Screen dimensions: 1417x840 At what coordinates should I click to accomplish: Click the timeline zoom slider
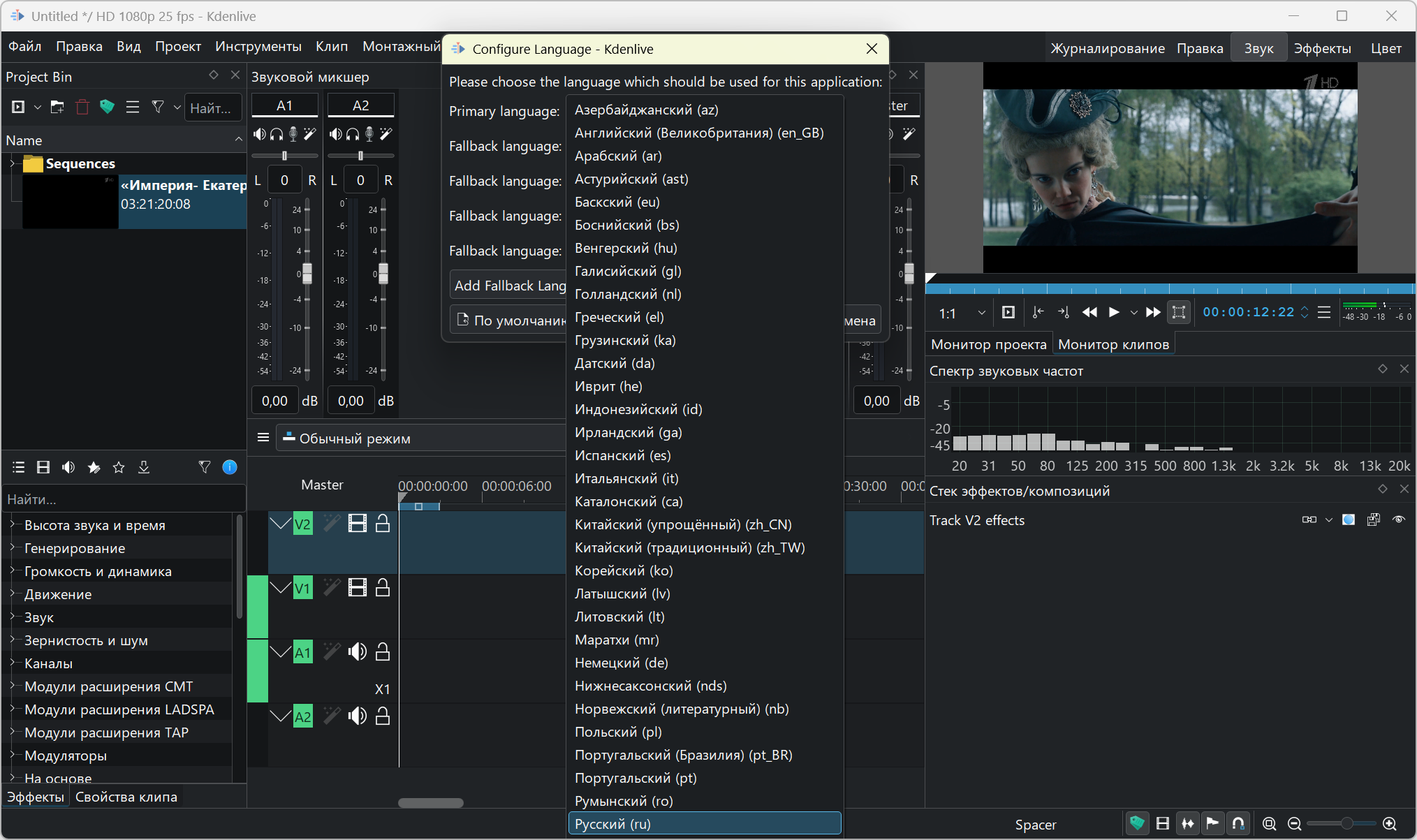pyautogui.click(x=1346, y=824)
